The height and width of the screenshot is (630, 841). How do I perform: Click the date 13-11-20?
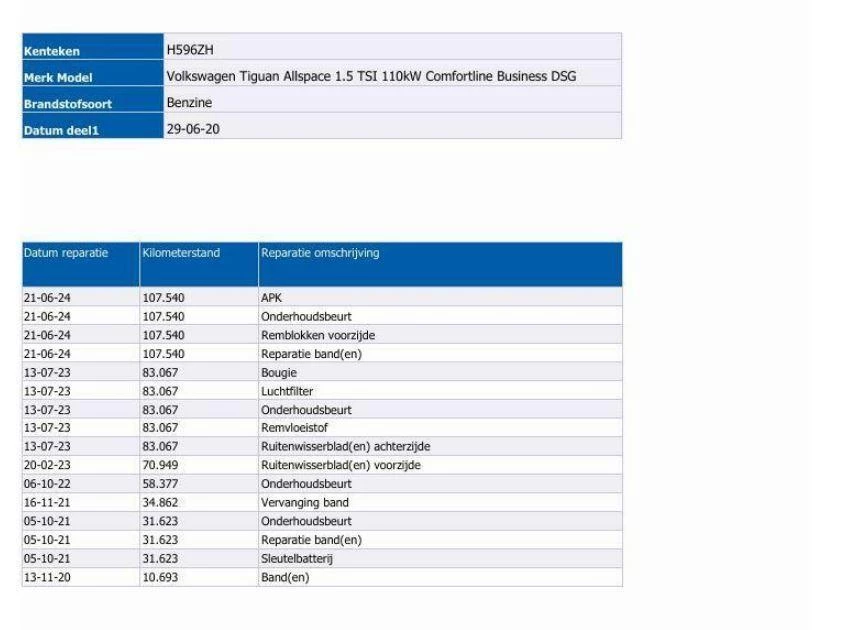47,578
